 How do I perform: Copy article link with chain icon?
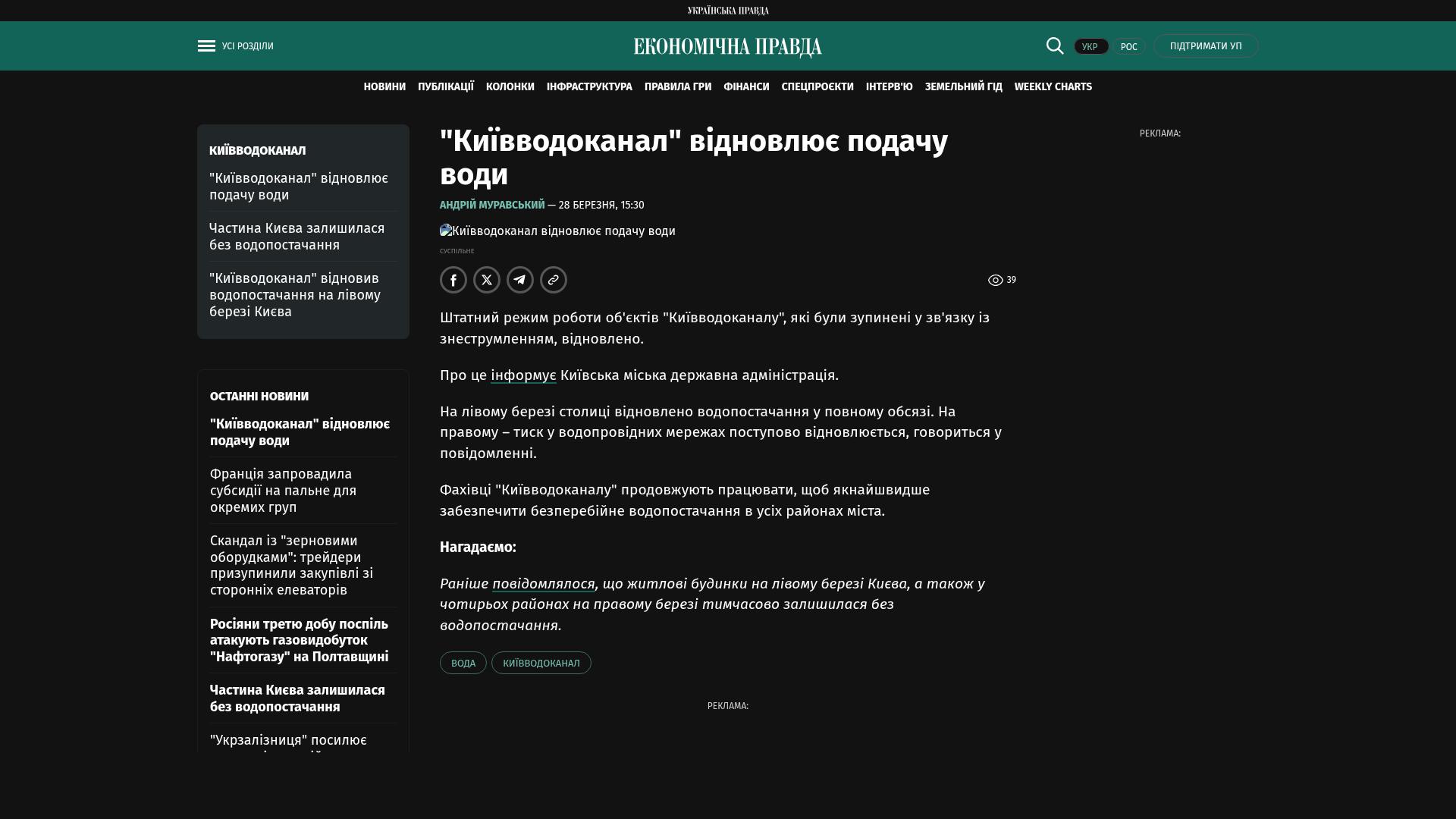pos(554,280)
